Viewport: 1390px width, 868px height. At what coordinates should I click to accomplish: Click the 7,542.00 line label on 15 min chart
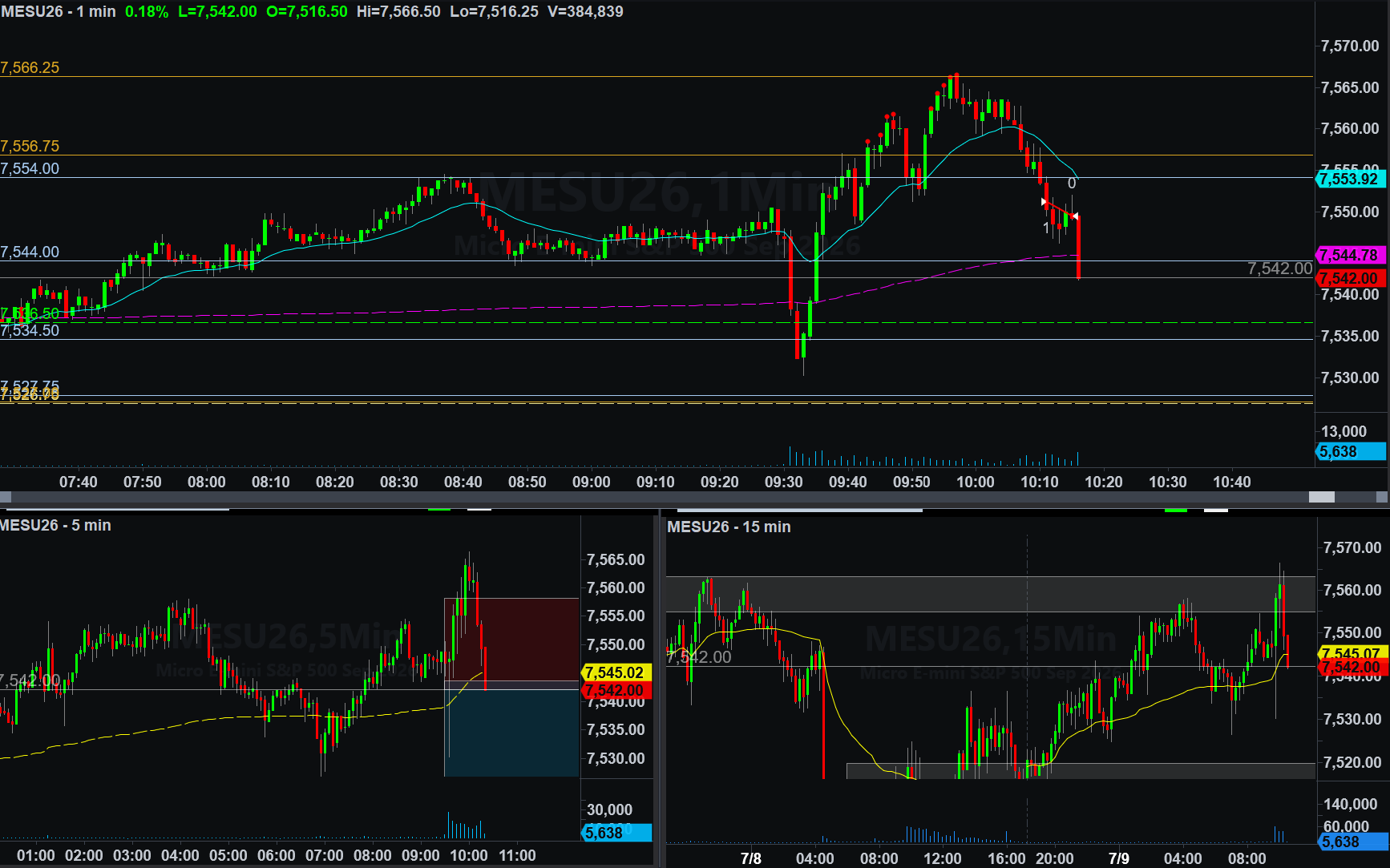click(700, 657)
